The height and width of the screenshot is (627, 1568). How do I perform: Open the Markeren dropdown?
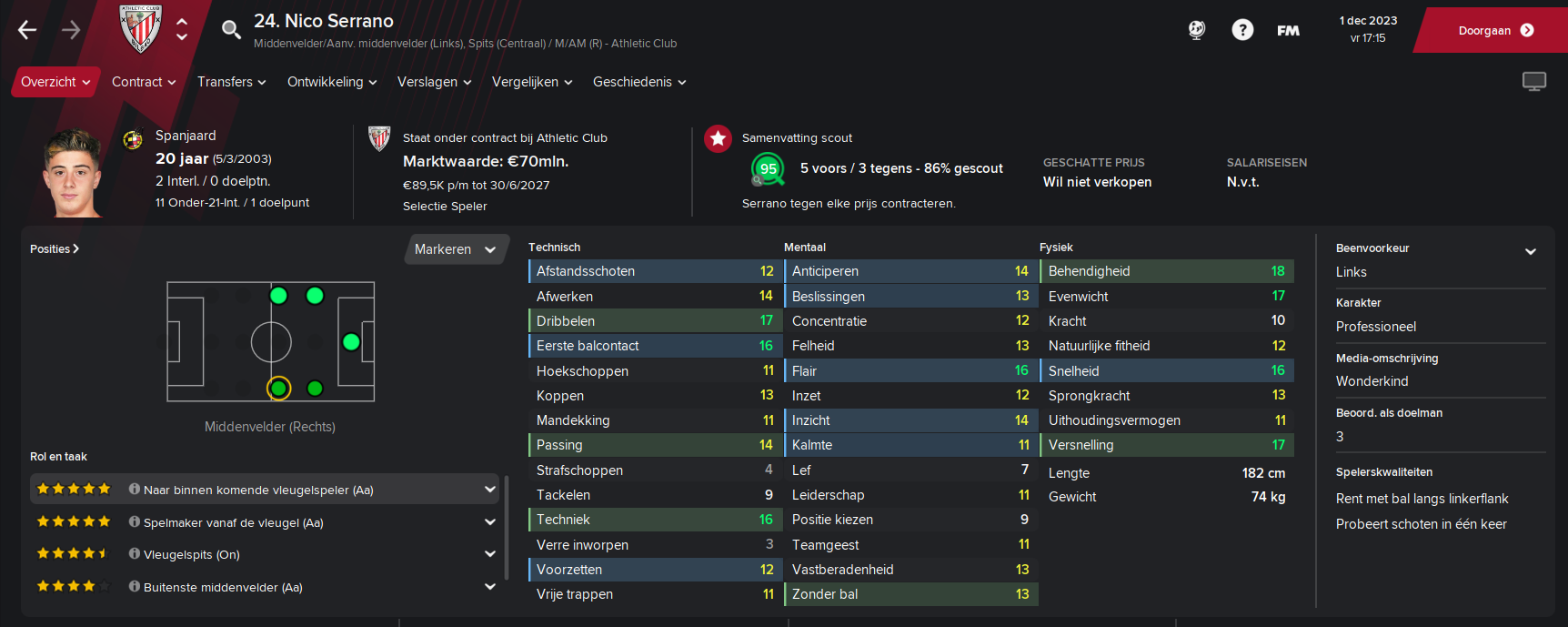click(x=455, y=249)
